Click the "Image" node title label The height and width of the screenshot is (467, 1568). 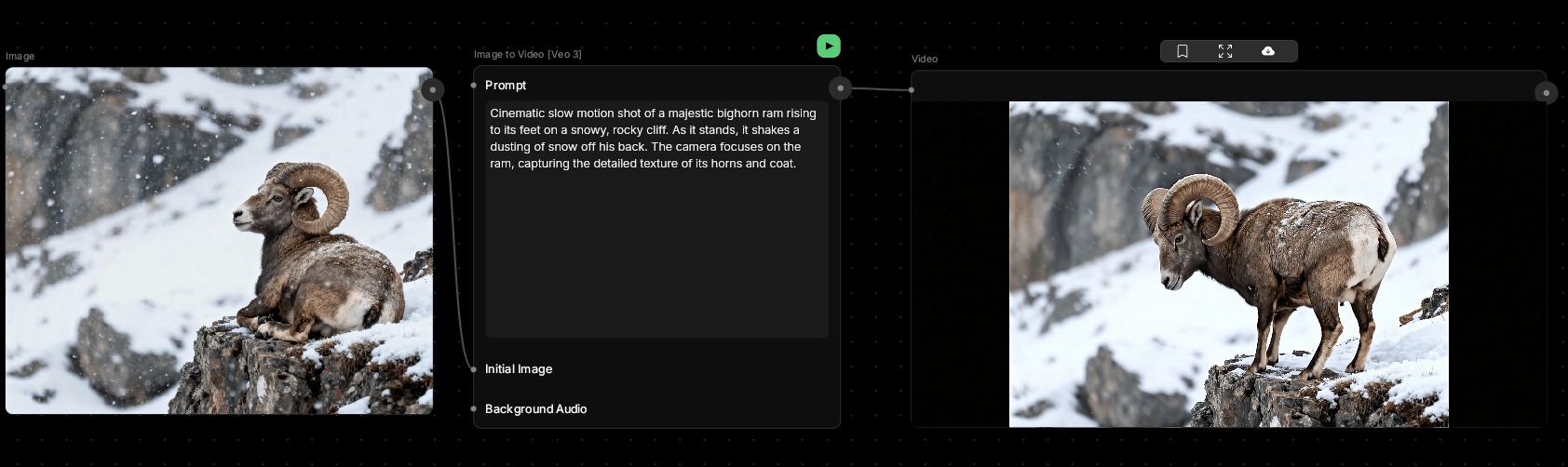[x=20, y=56]
